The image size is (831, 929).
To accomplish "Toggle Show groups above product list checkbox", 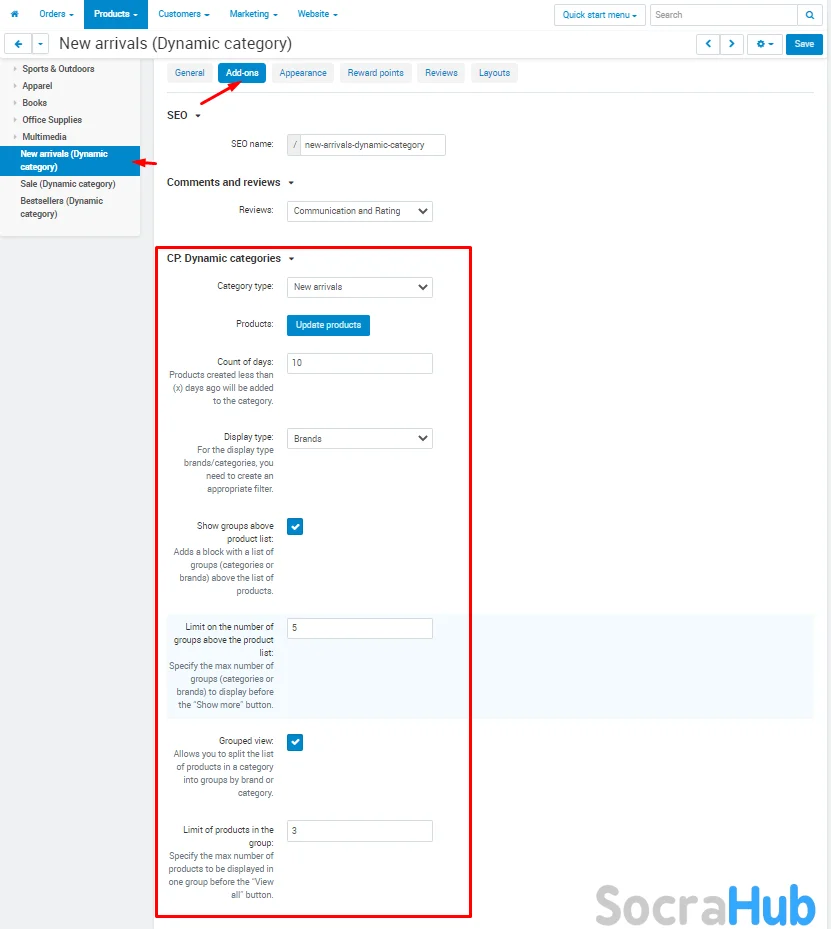I will coord(295,527).
